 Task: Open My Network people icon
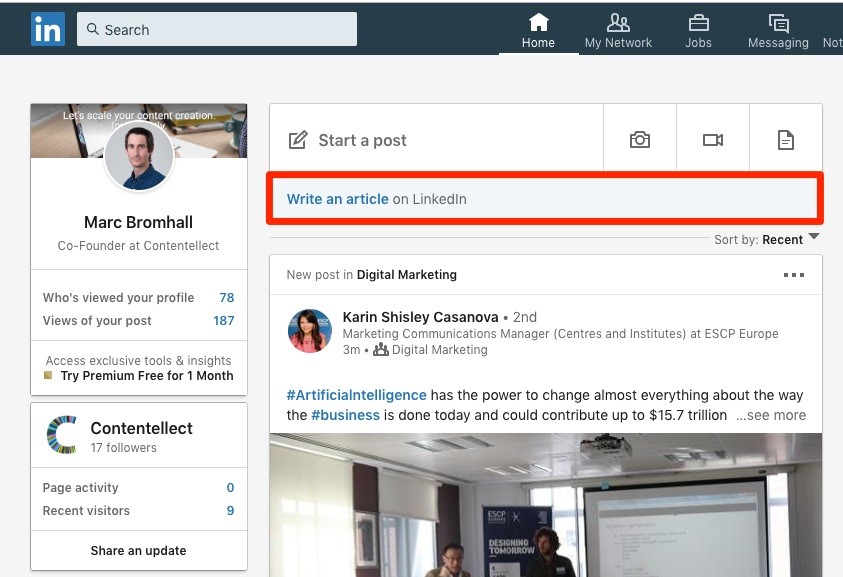pyautogui.click(x=618, y=23)
